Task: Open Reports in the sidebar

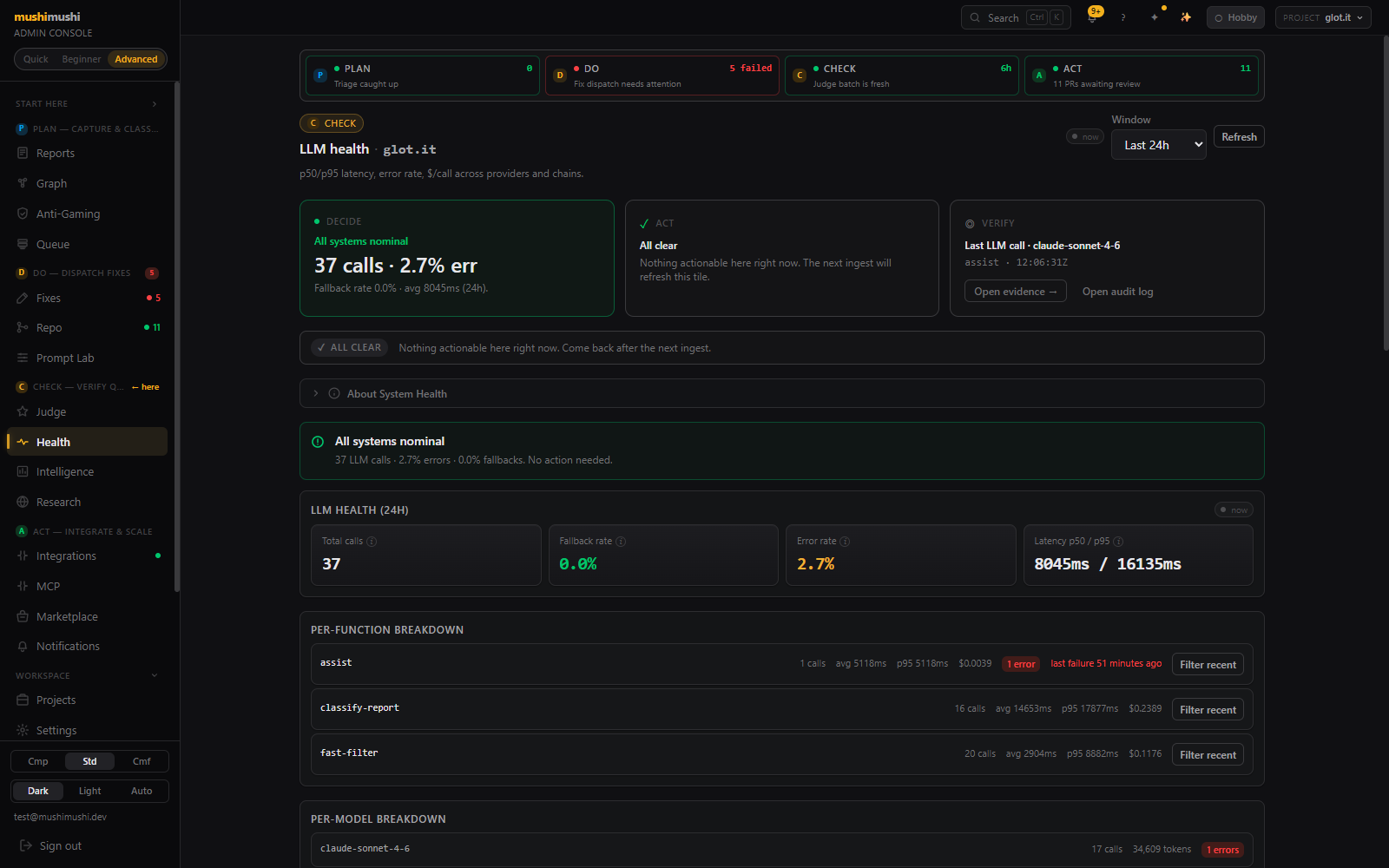Action: click(x=87, y=153)
